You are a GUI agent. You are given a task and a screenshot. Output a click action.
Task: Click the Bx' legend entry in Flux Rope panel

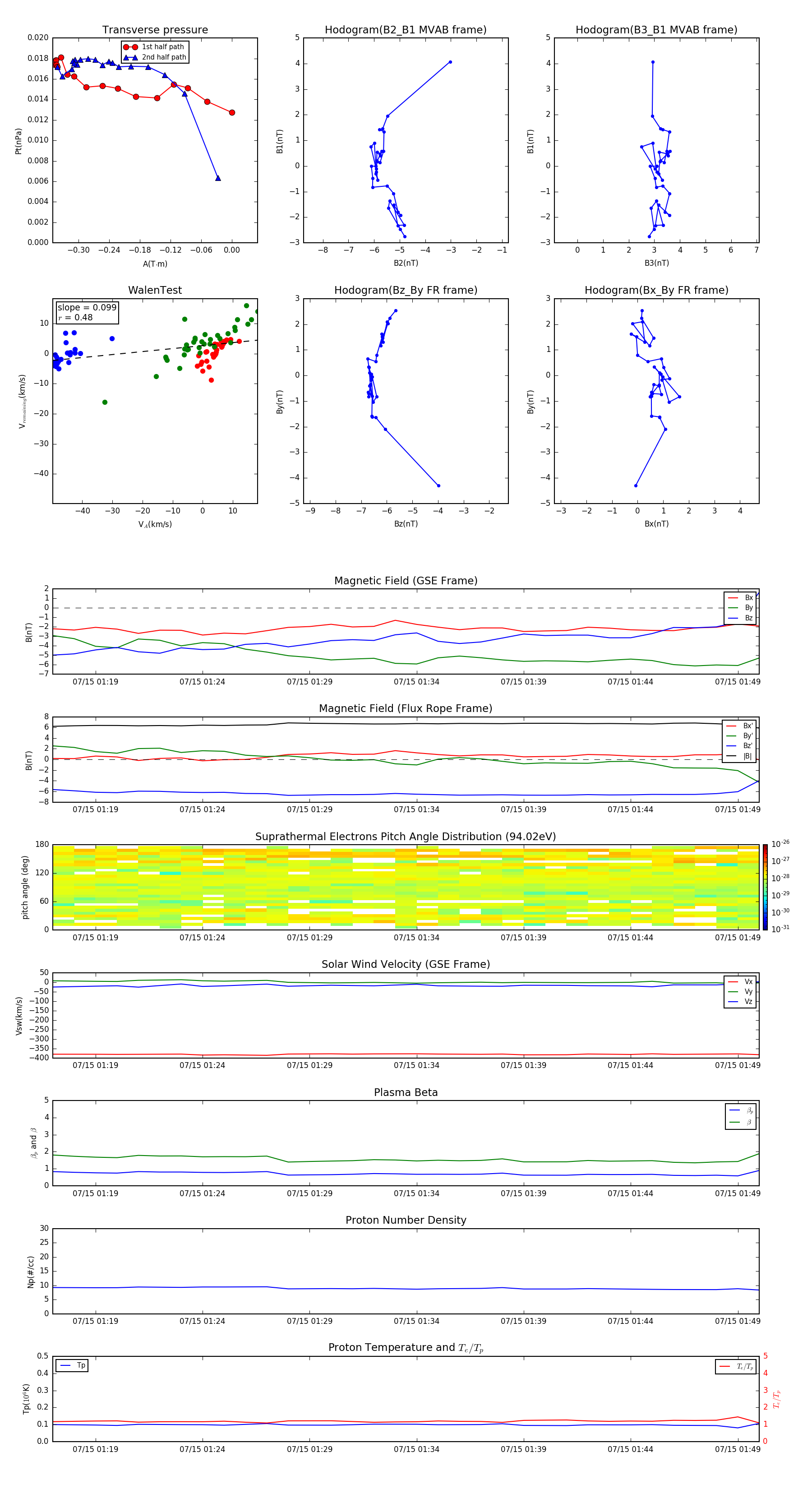[x=739, y=726]
